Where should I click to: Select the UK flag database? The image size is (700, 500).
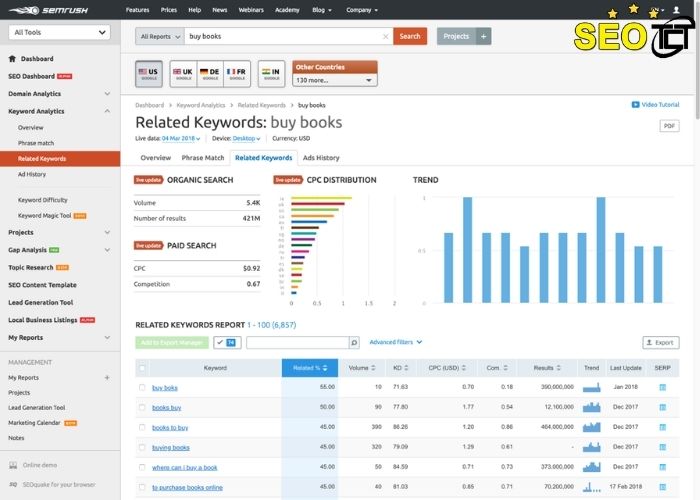pos(183,74)
